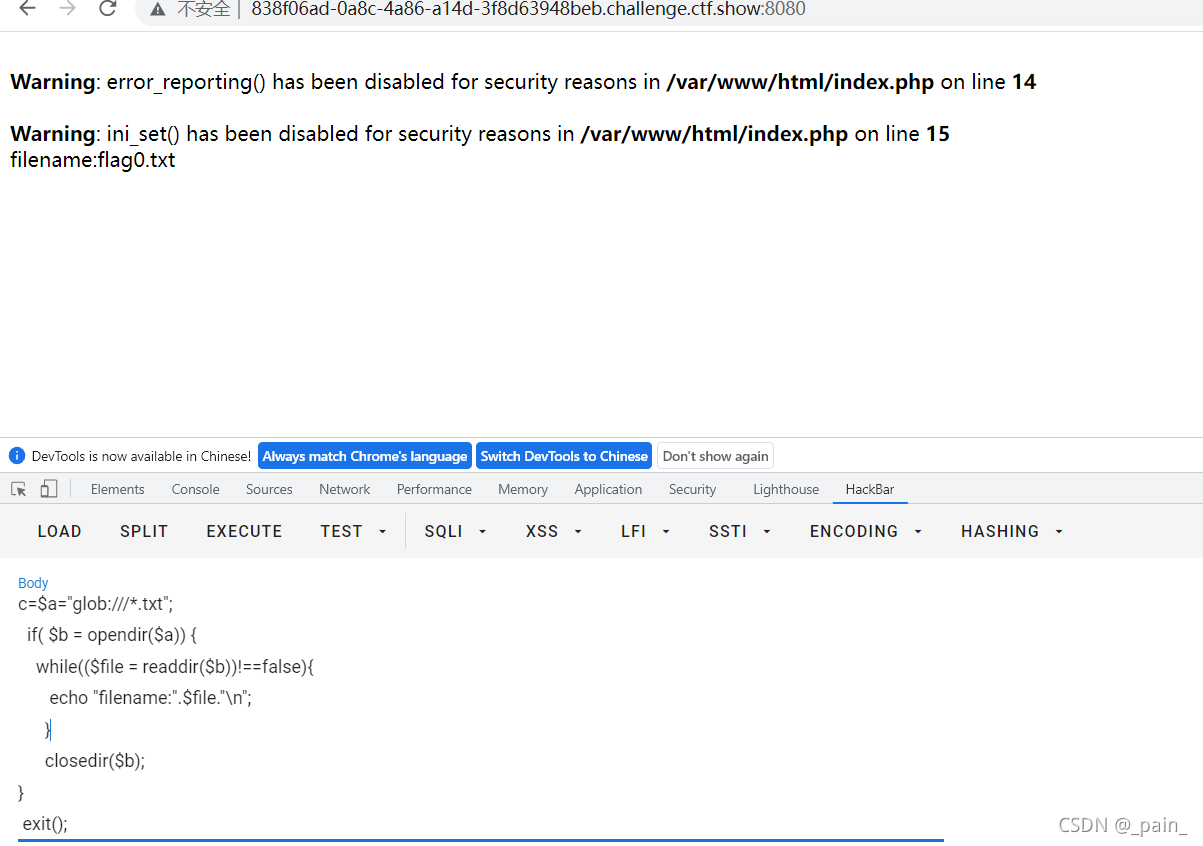The image size is (1203, 846).
Task: Expand the SQLI dropdown menu
Action: (x=455, y=531)
